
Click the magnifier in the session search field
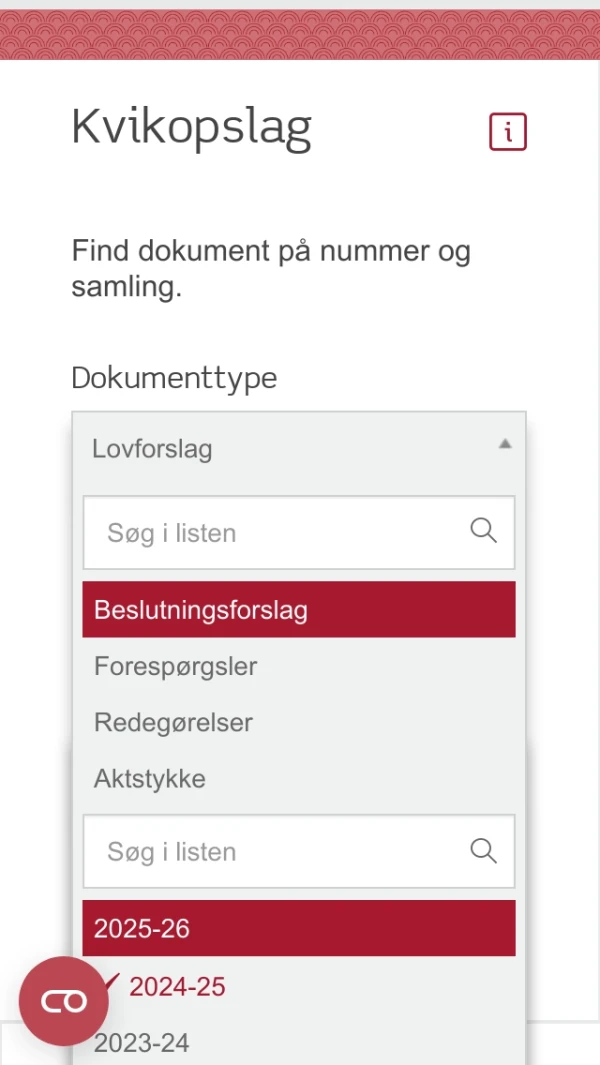(483, 850)
